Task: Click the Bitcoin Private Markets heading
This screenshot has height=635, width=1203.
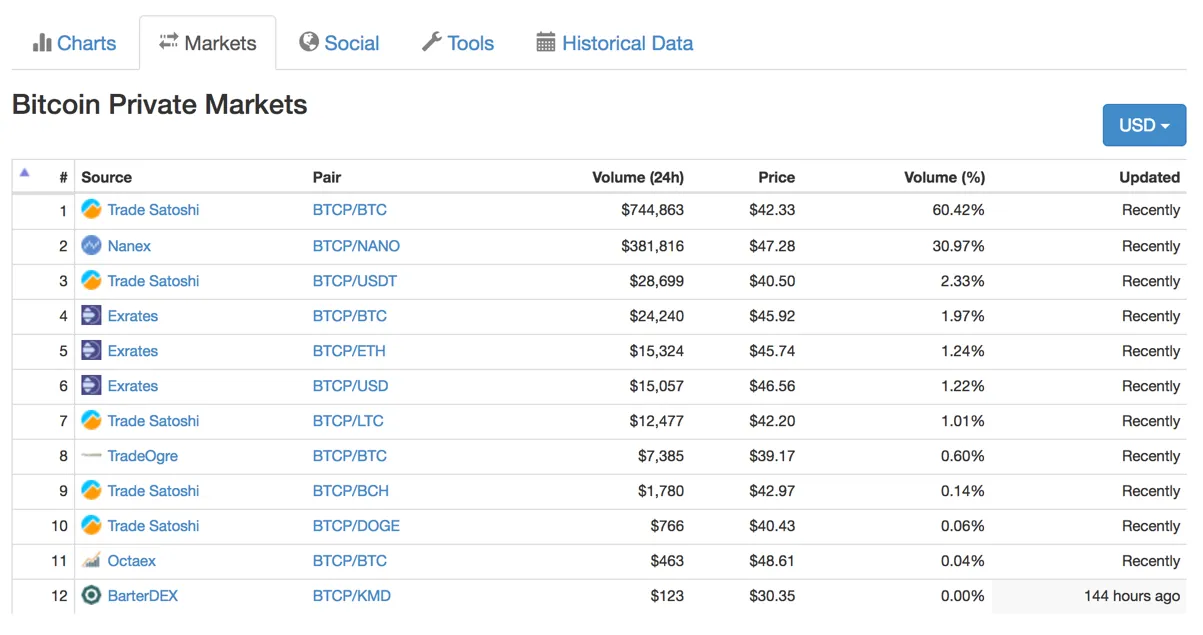Action: point(160,104)
